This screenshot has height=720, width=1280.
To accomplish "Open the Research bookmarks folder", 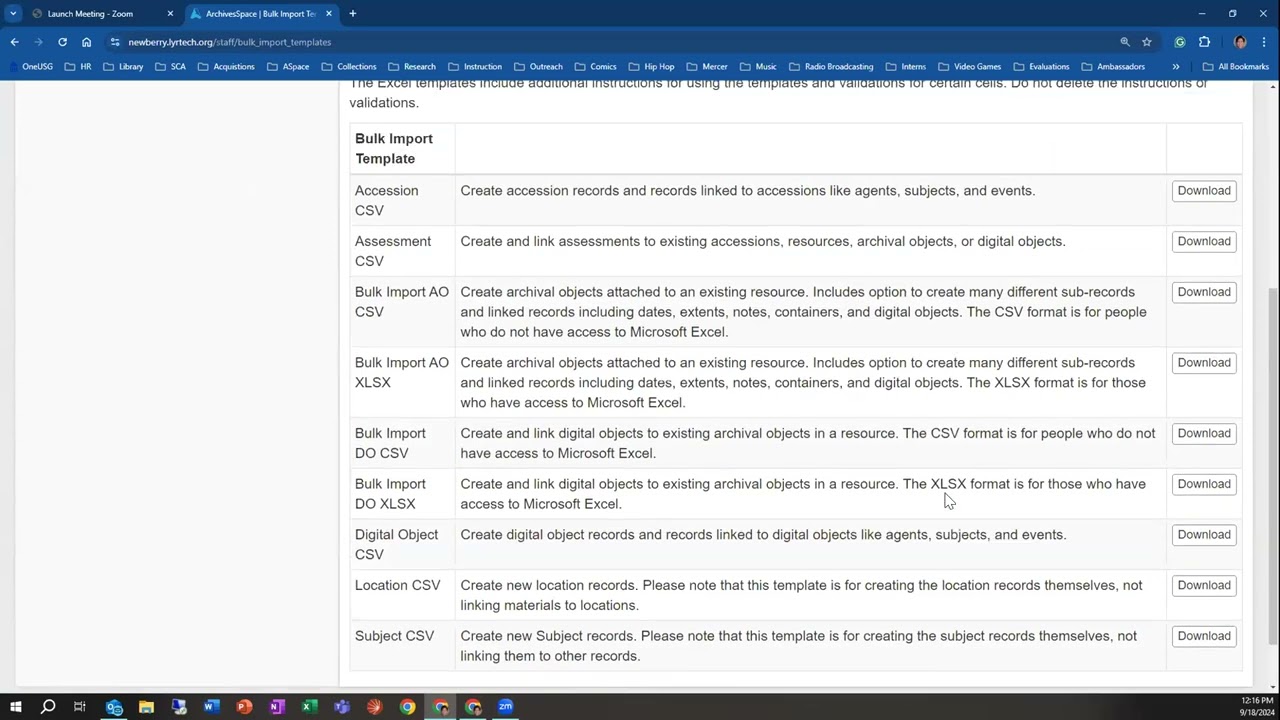I will point(411,67).
